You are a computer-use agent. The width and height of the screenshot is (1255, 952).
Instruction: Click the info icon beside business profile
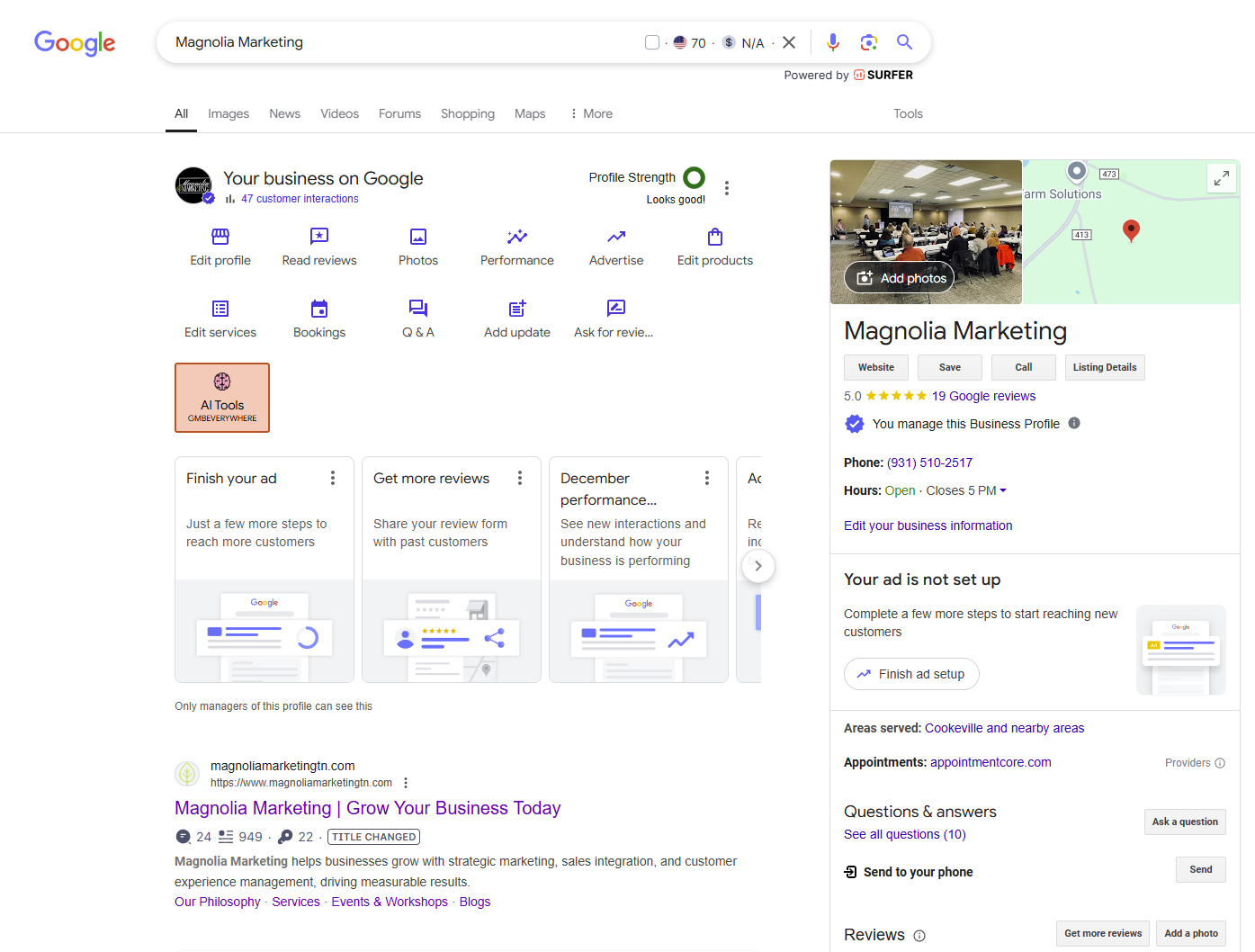(1074, 423)
